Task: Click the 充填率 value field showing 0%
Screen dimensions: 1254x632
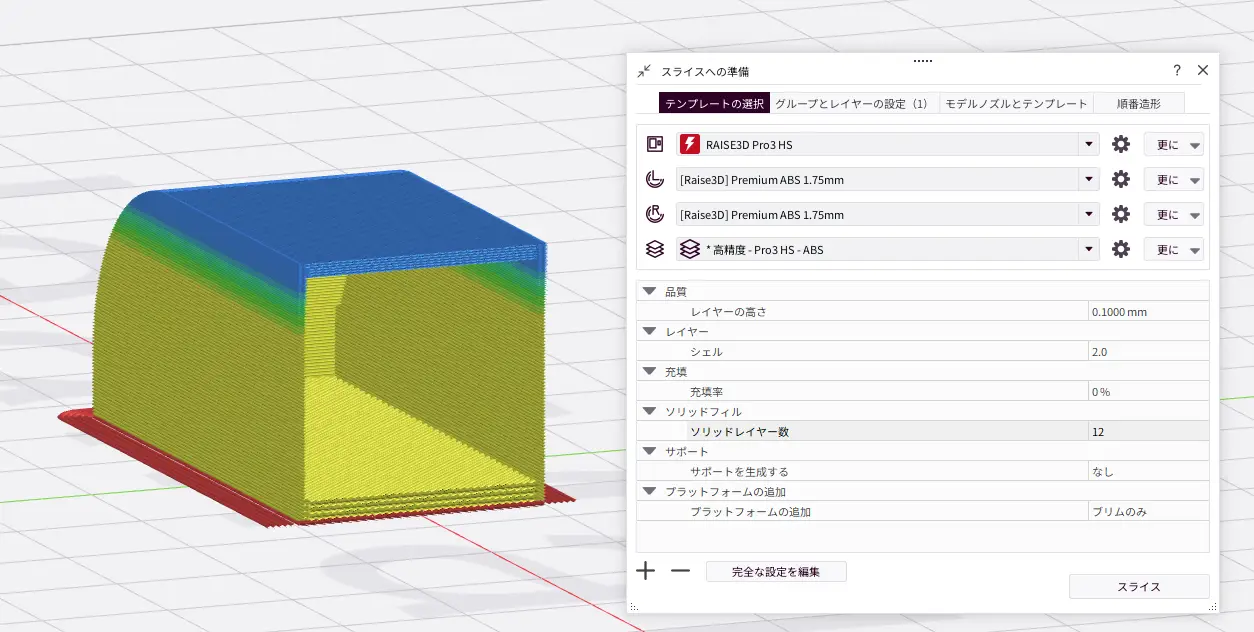Action: coord(1147,392)
